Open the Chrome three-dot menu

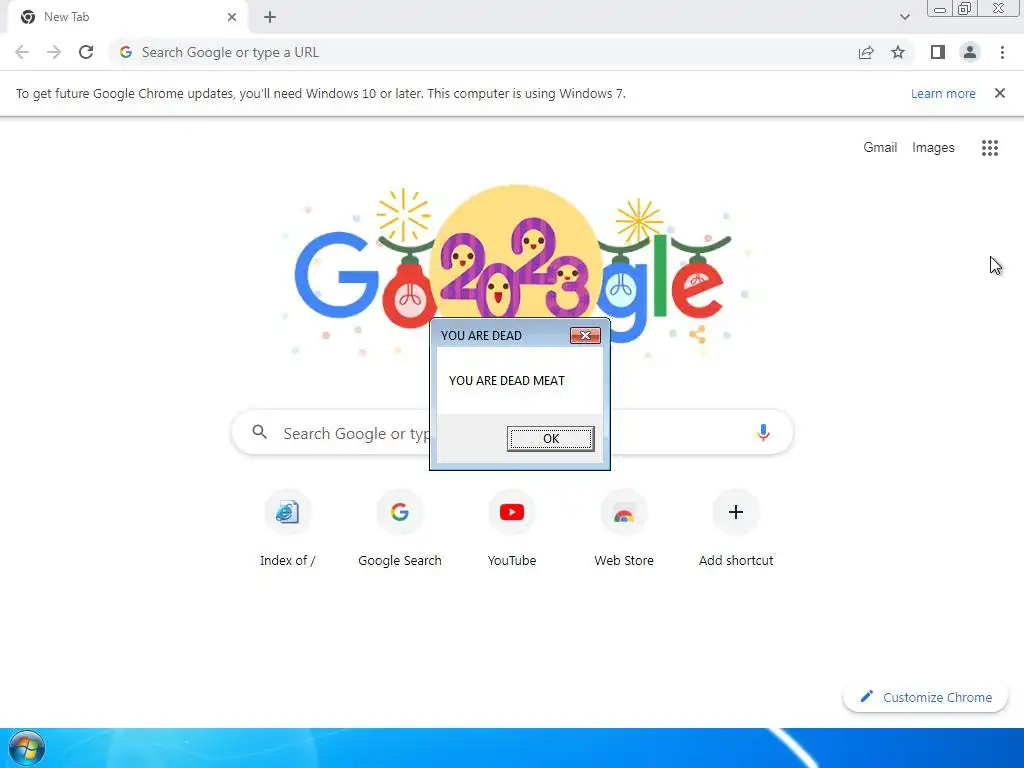pos(1002,52)
